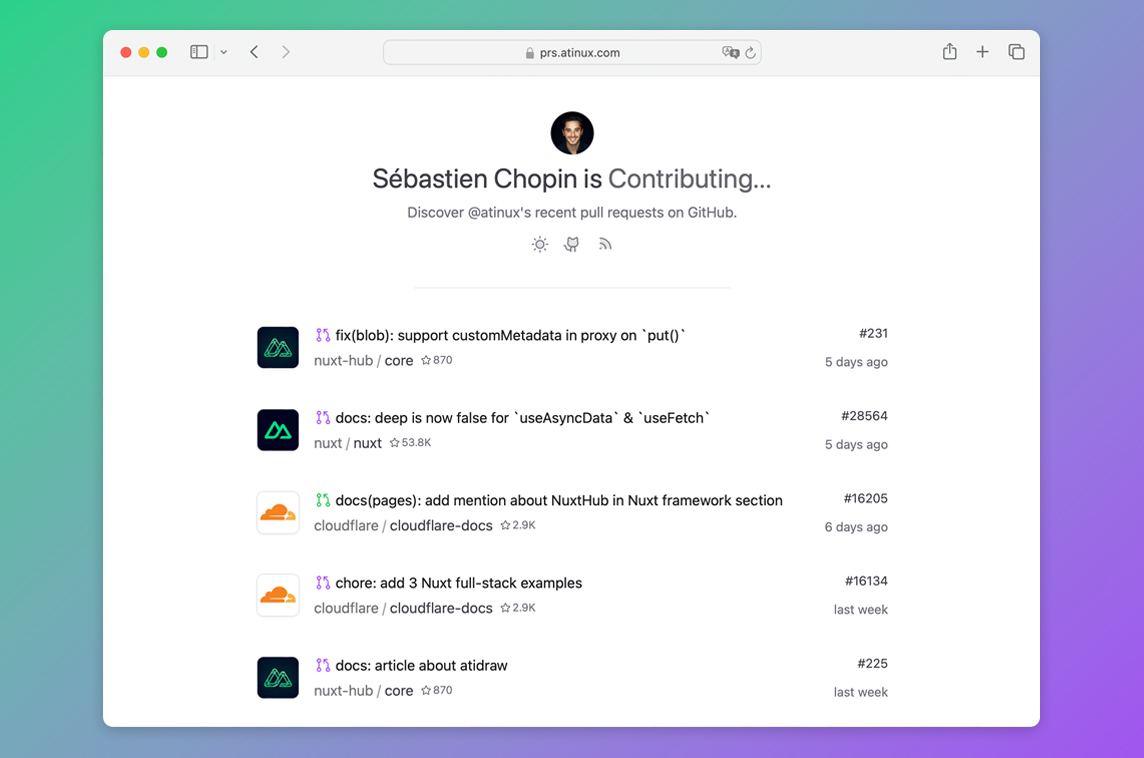This screenshot has height=758, width=1144.
Task: Click the 870 star count under fix(blob) PR
Action: [437, 360]
